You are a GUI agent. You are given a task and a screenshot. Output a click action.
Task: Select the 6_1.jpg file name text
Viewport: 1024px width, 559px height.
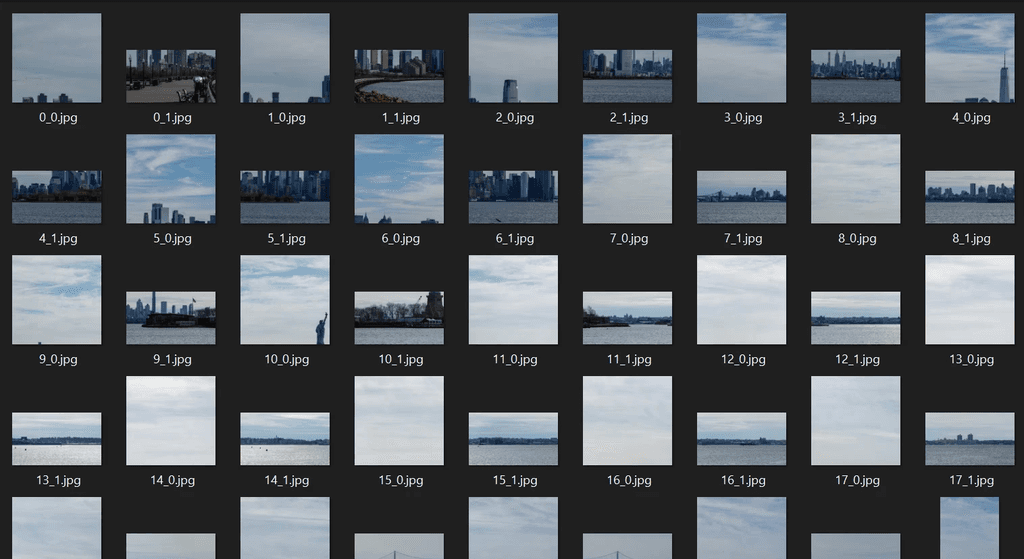[515, 239]
